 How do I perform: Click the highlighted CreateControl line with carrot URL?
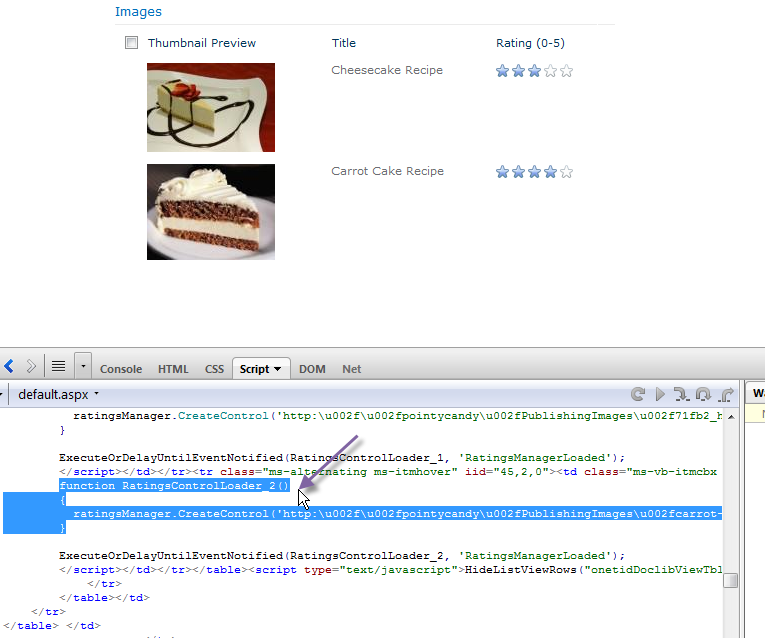pyautogui.click(x=398, y=514)
